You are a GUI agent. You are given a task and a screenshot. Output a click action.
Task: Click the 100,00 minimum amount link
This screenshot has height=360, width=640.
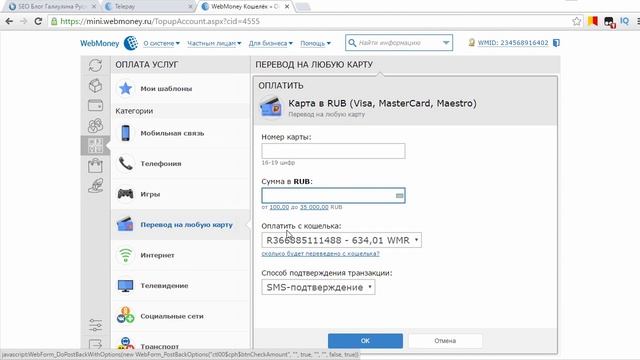click(279, 207)
